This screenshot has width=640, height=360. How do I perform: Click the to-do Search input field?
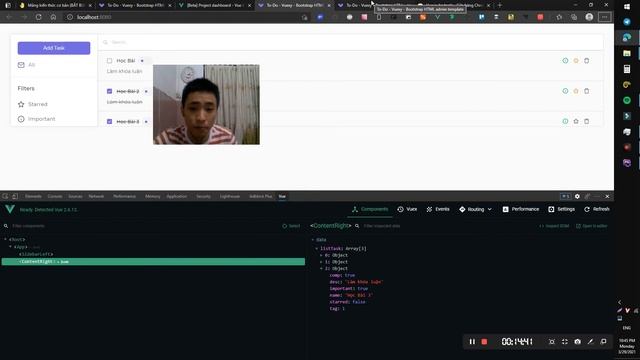point(351,42)
